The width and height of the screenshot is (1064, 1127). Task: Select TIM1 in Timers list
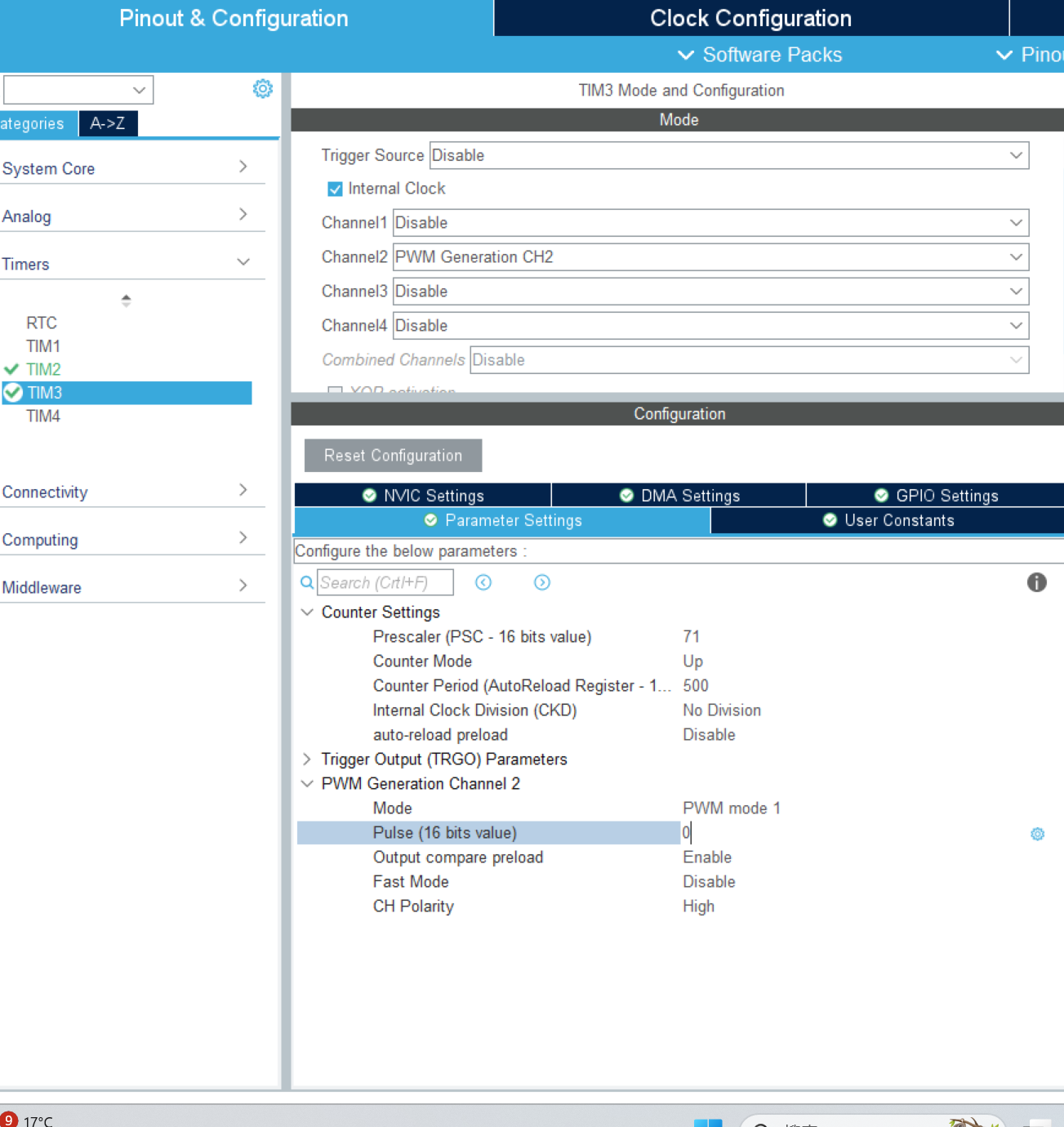click(43, 346)
